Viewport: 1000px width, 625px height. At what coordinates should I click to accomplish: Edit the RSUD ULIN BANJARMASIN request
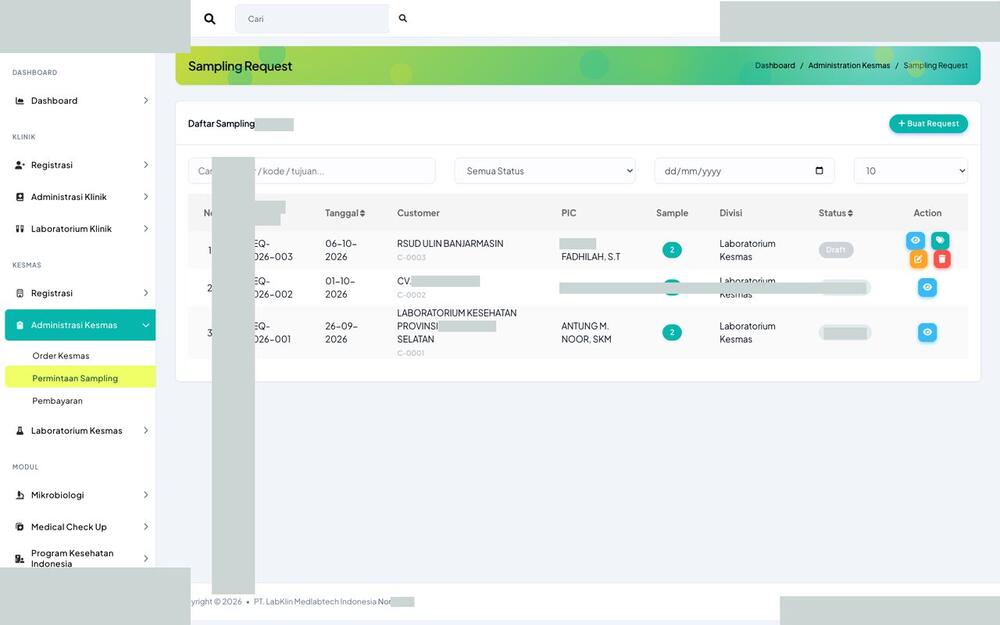click(x=918, y=260)
